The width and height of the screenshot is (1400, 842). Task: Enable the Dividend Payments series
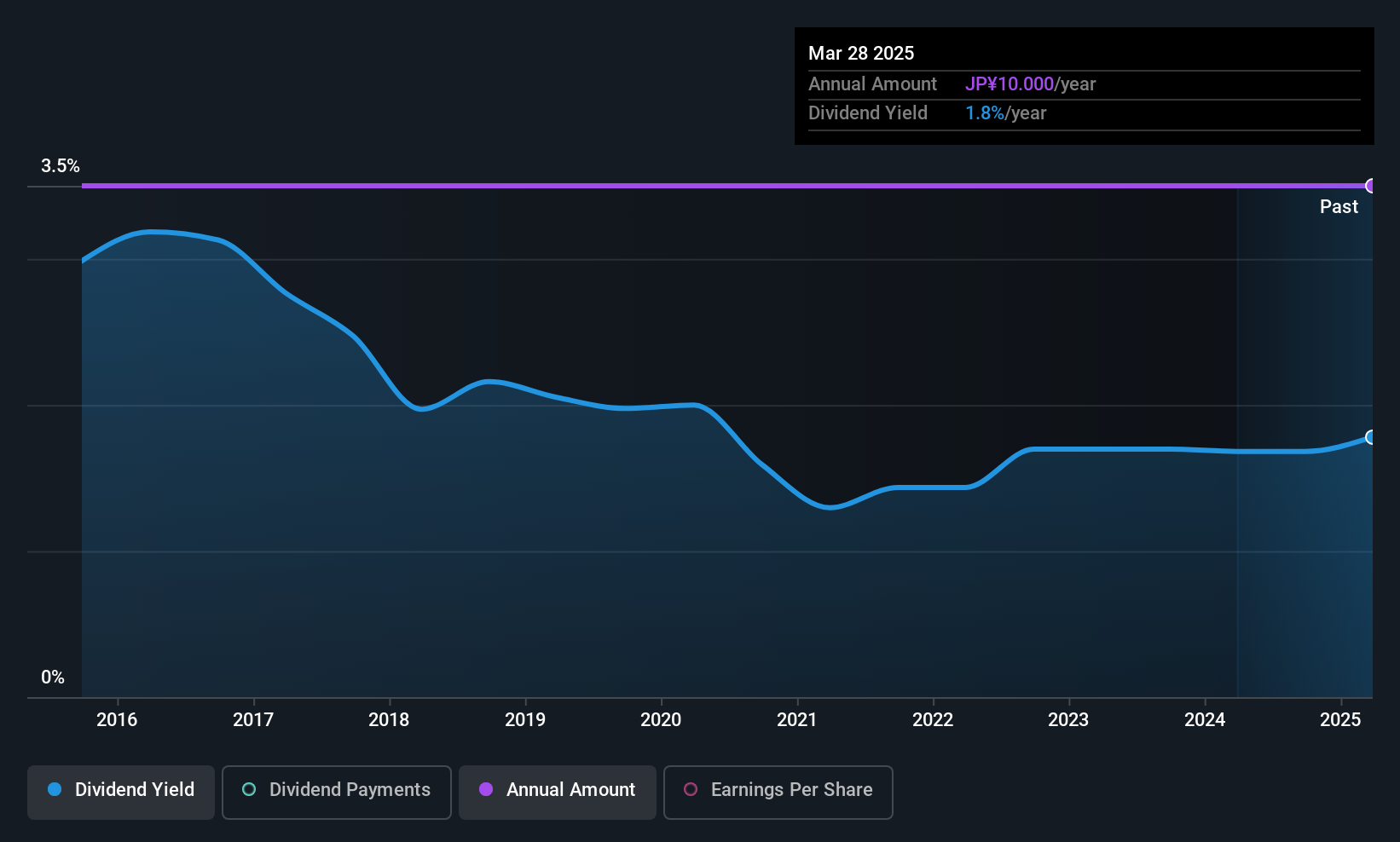point(337,792)
